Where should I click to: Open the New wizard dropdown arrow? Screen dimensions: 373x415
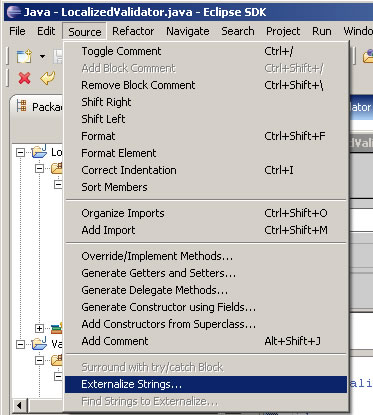point(42,56)
